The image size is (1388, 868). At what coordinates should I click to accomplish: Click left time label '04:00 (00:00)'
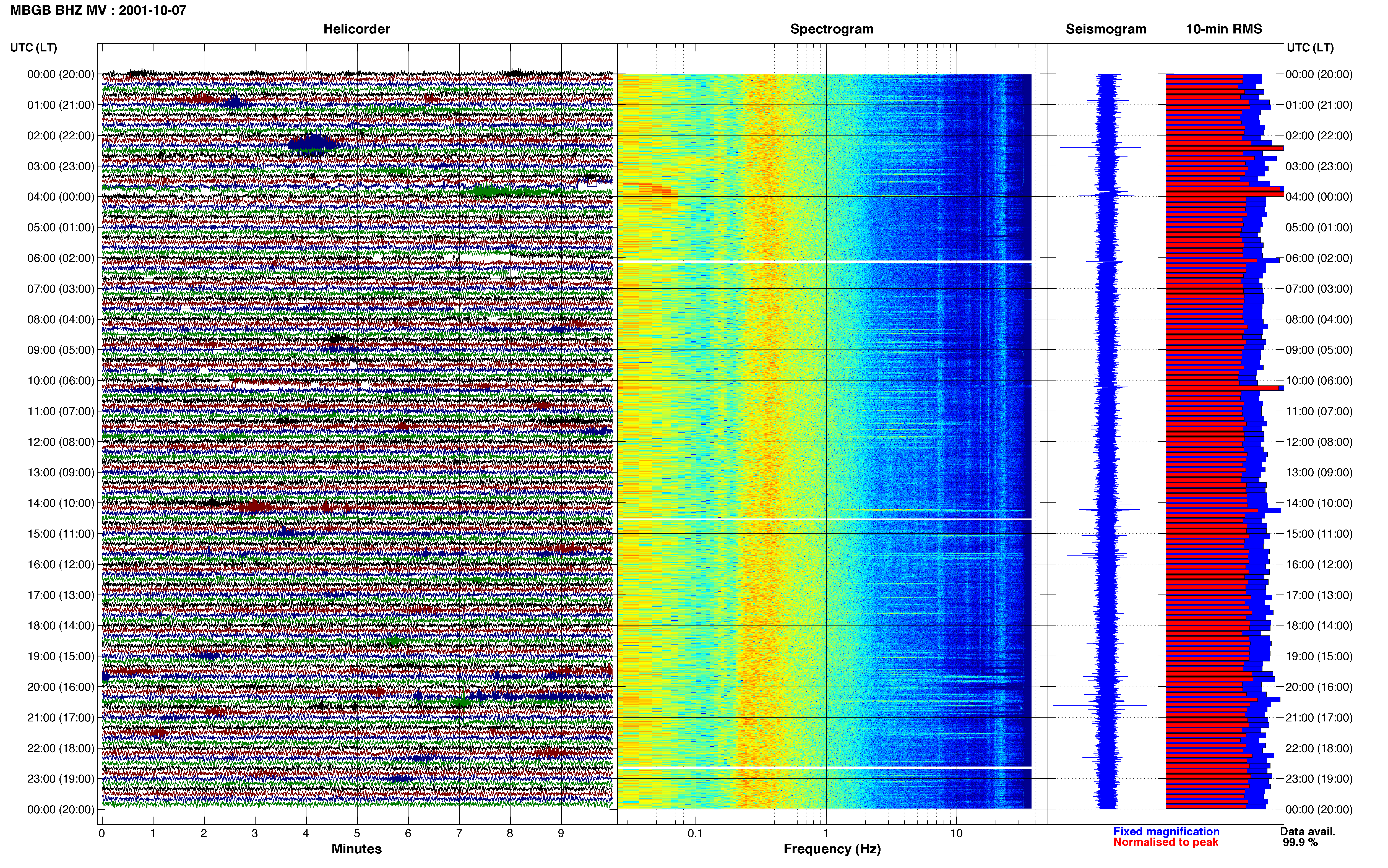[x=61, y=197]
